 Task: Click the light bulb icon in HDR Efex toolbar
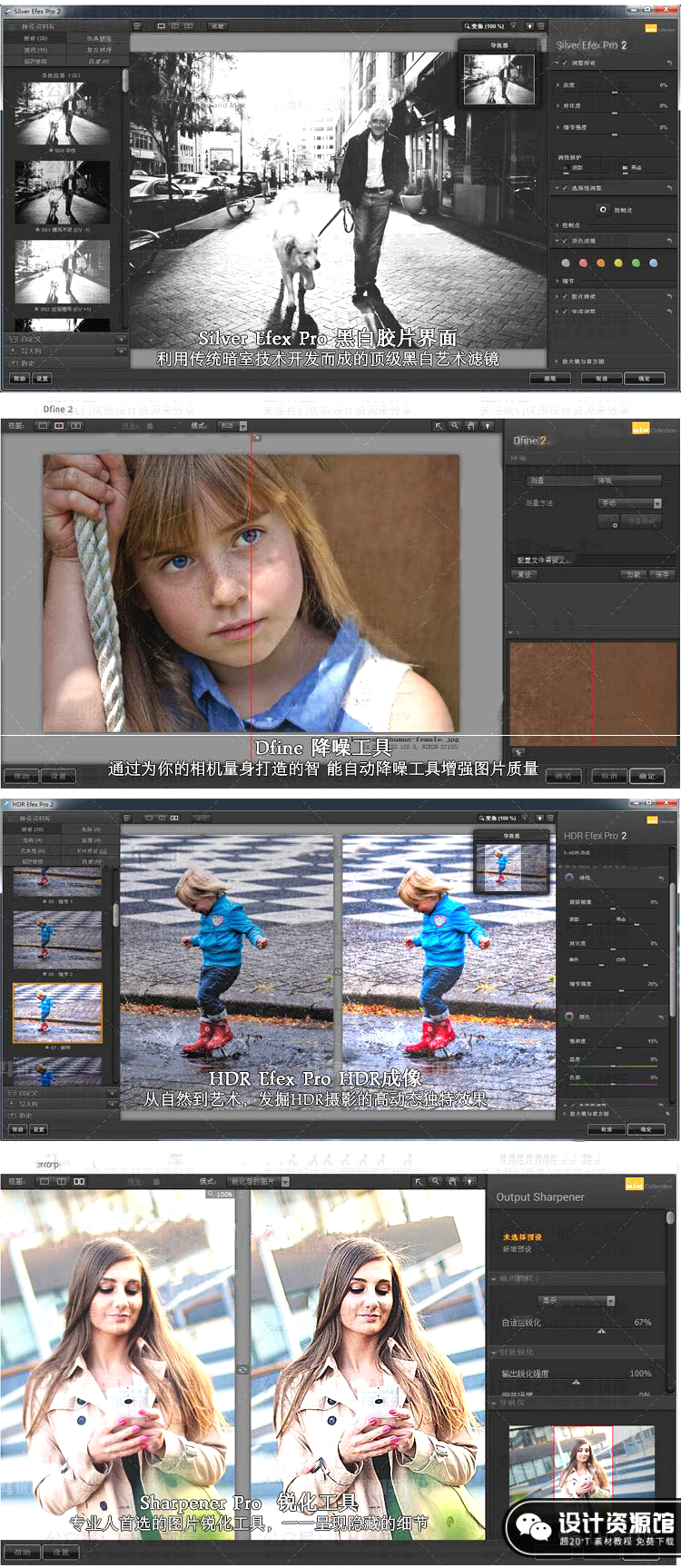[x=538, y=818]
